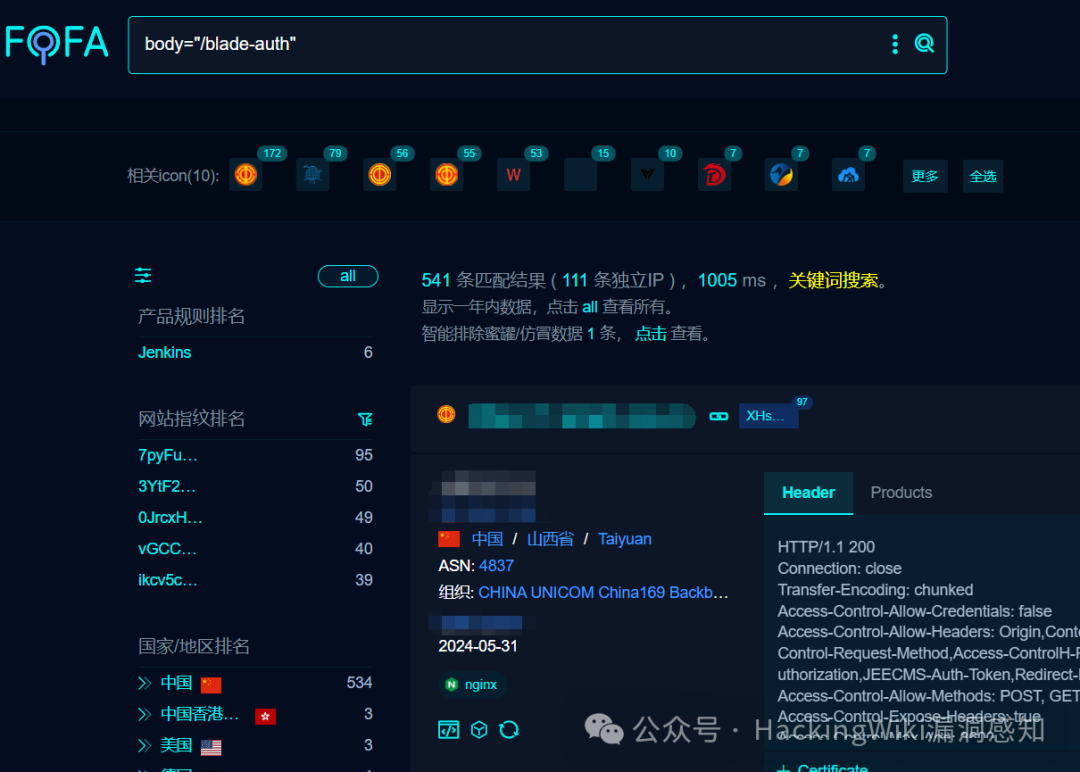The width and height of the screenshot is (1080, 772).
Task: Click the magnifier search icon in query box
Action: coord(924,44)
